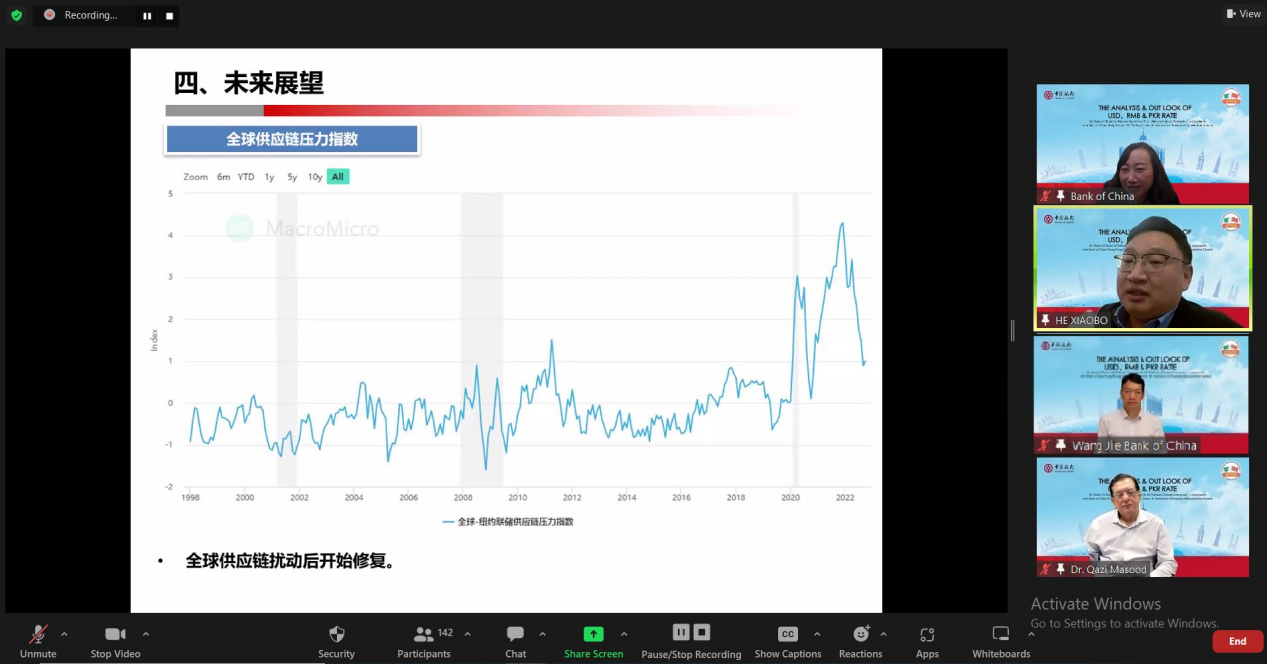This screenshot has width=1267, height=664.
Task: Pause recording from the top recording bar
Action: tap(147, 16)
